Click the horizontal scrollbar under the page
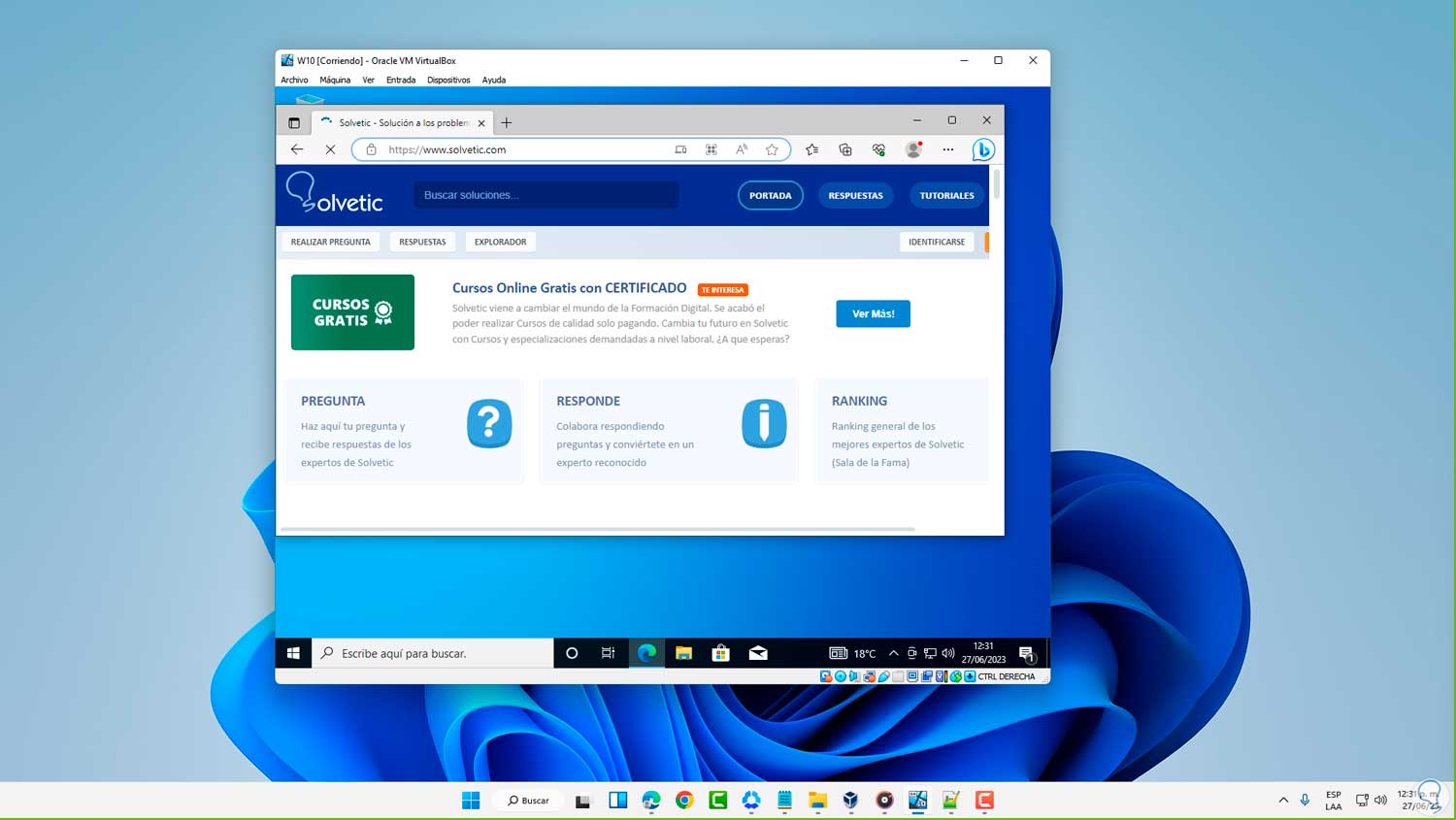 click(597, 529)
